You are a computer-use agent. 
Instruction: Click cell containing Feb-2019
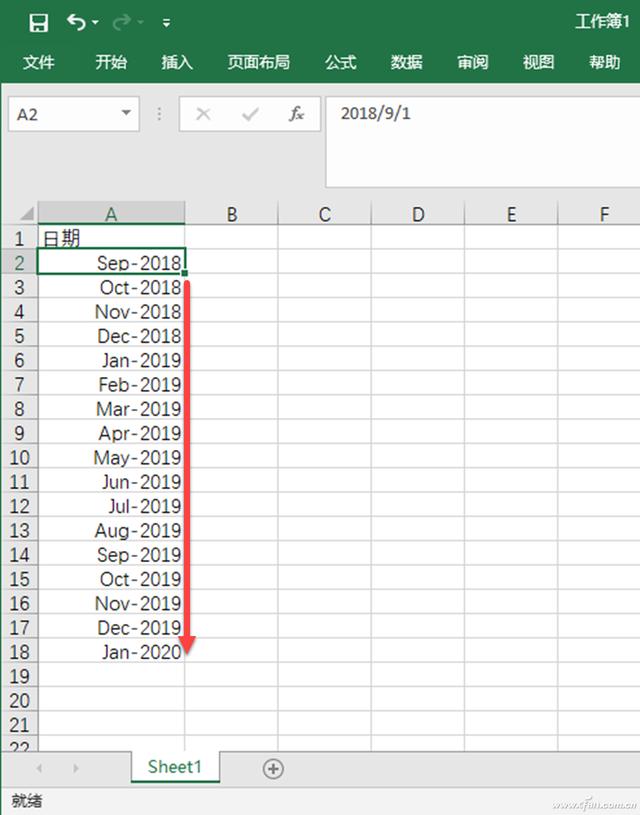click(111, 384)
